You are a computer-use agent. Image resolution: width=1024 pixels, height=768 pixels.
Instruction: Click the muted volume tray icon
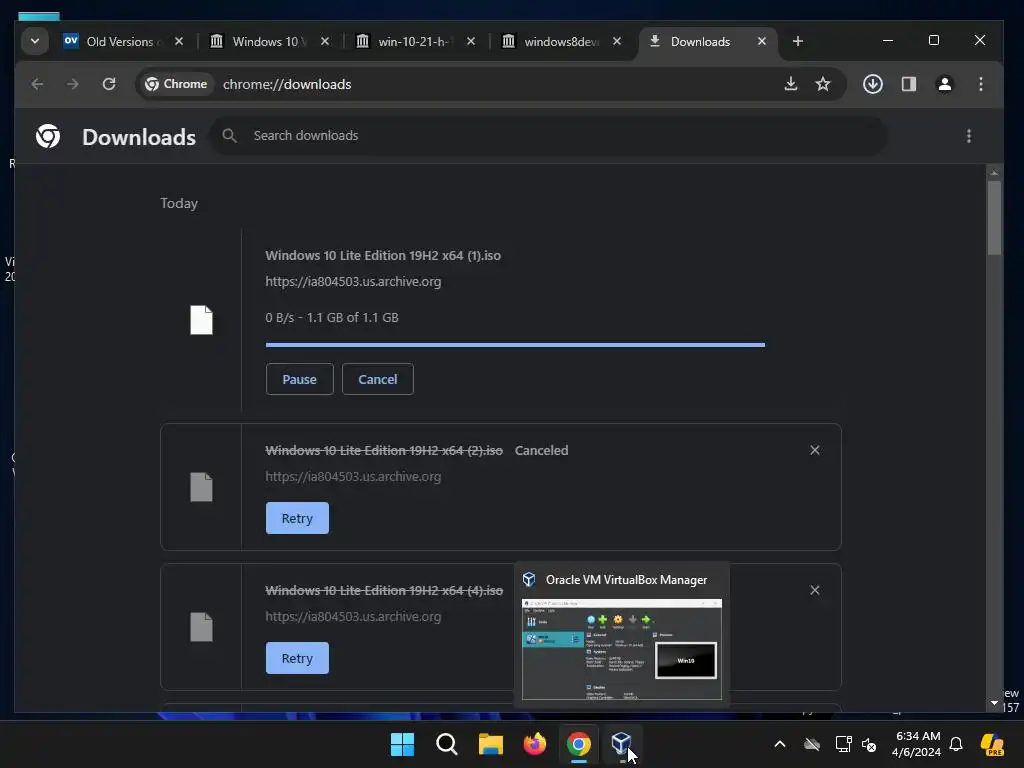[869, 744]
